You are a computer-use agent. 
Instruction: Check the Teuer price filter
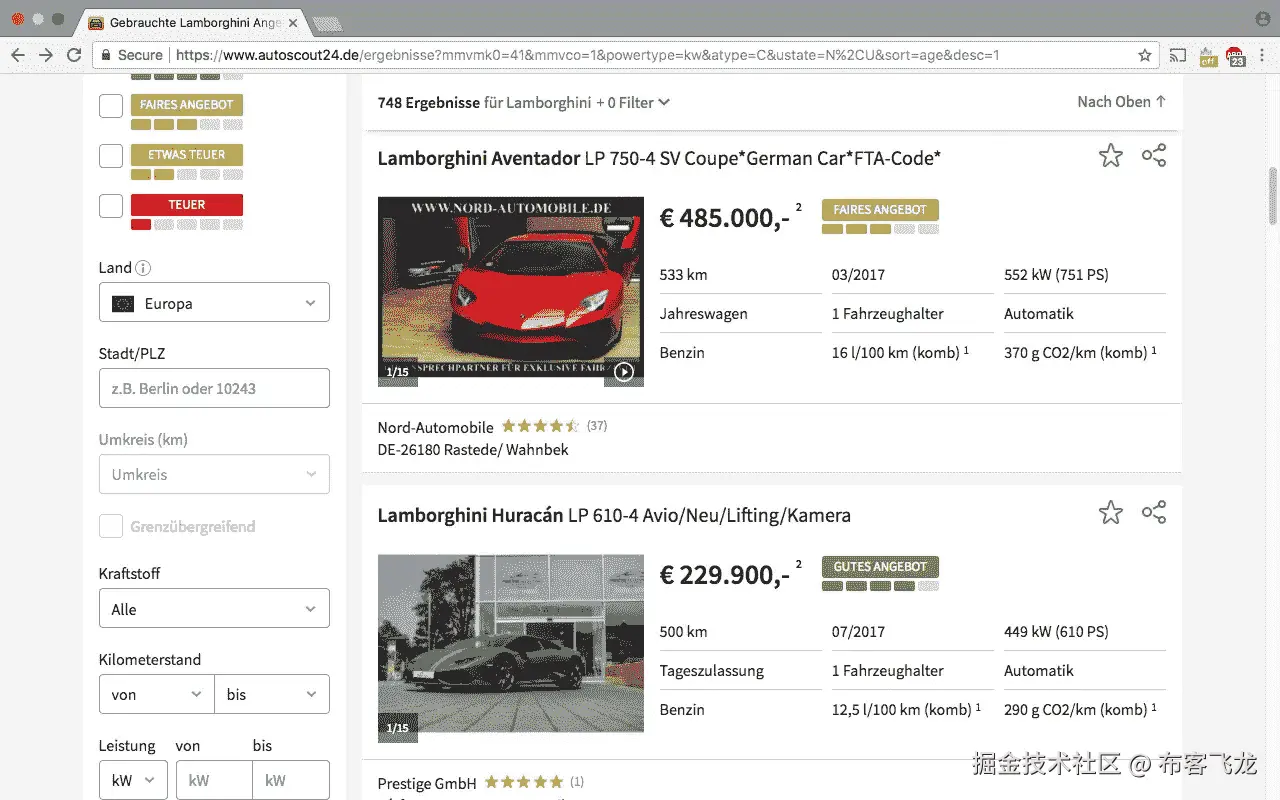(x=111, y=206)
